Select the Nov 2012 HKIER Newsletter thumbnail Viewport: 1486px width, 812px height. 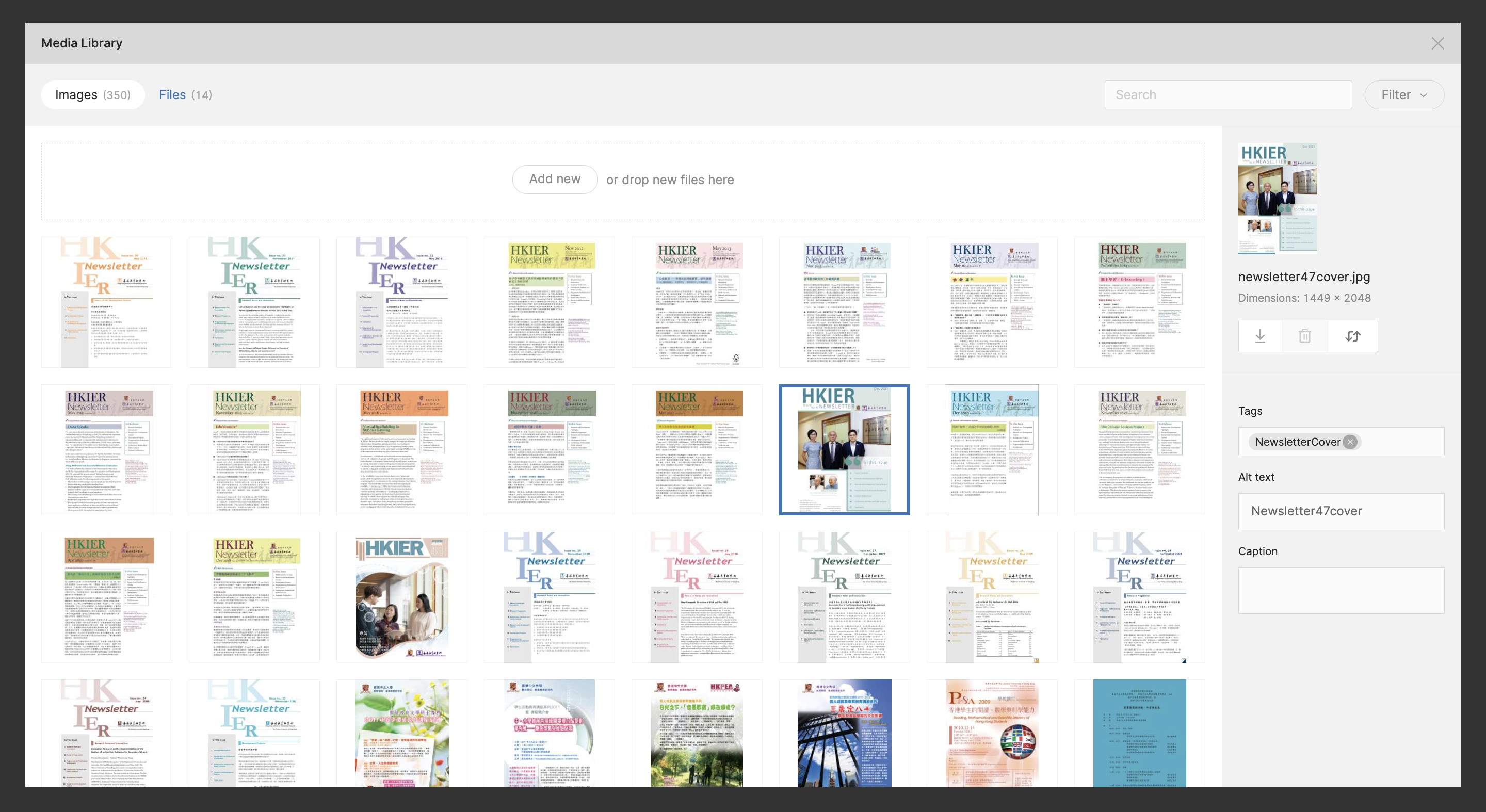tap(549, 302)
